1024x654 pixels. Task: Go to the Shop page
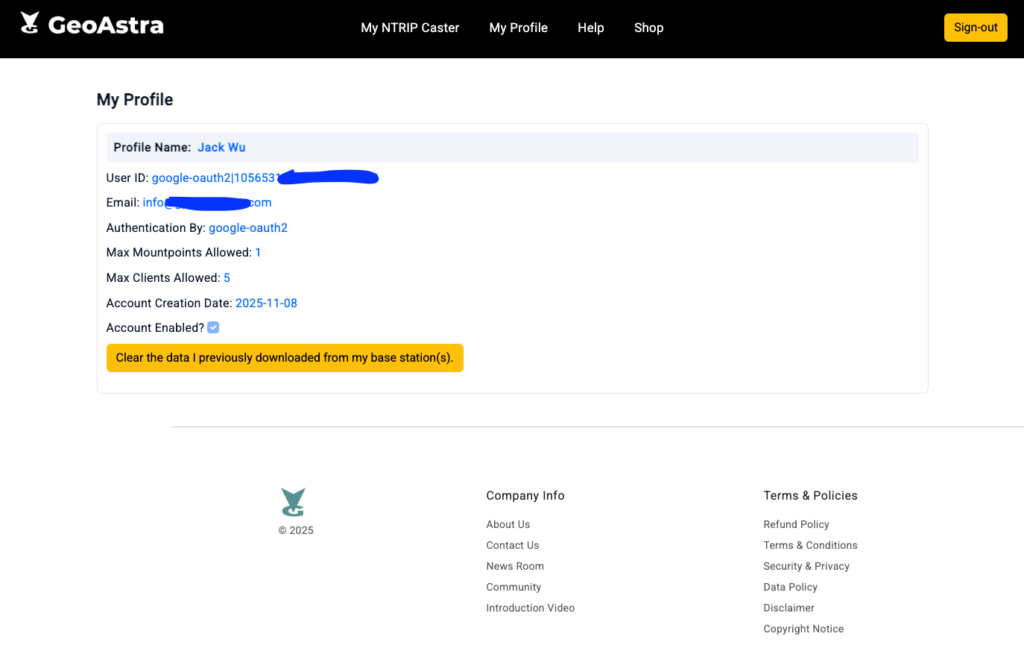(649, 28)
